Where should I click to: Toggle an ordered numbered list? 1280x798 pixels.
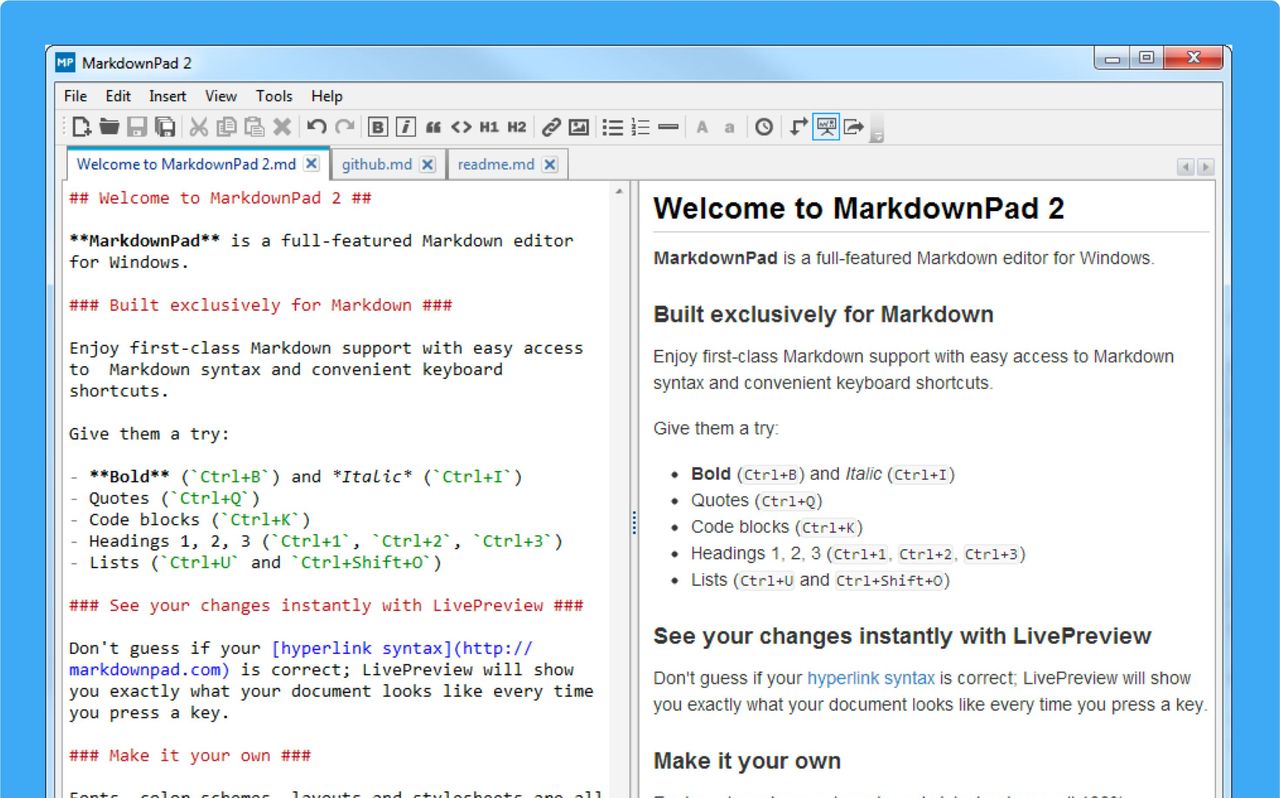coord(641,127)
